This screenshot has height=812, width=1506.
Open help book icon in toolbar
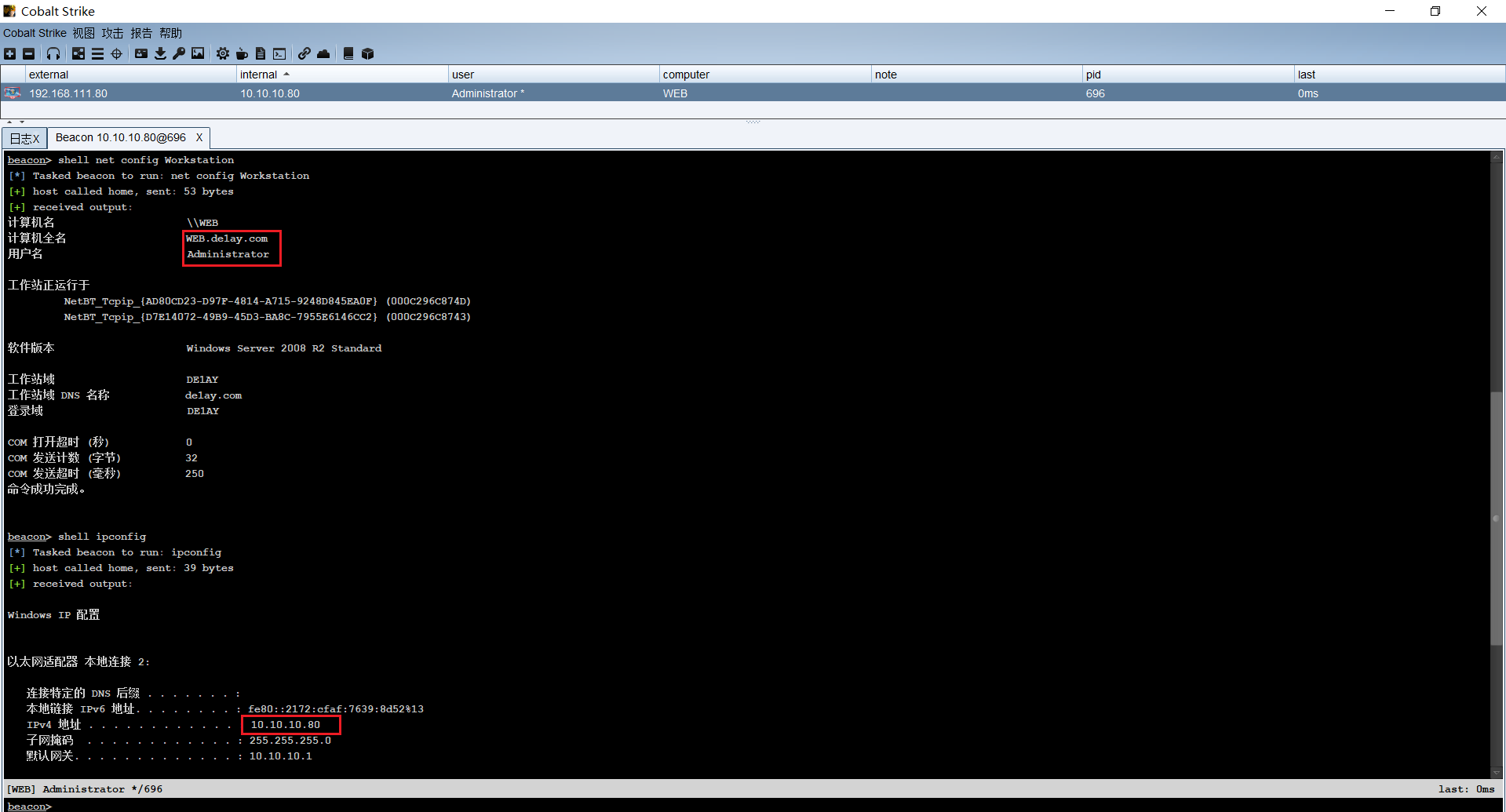point(348,53)
